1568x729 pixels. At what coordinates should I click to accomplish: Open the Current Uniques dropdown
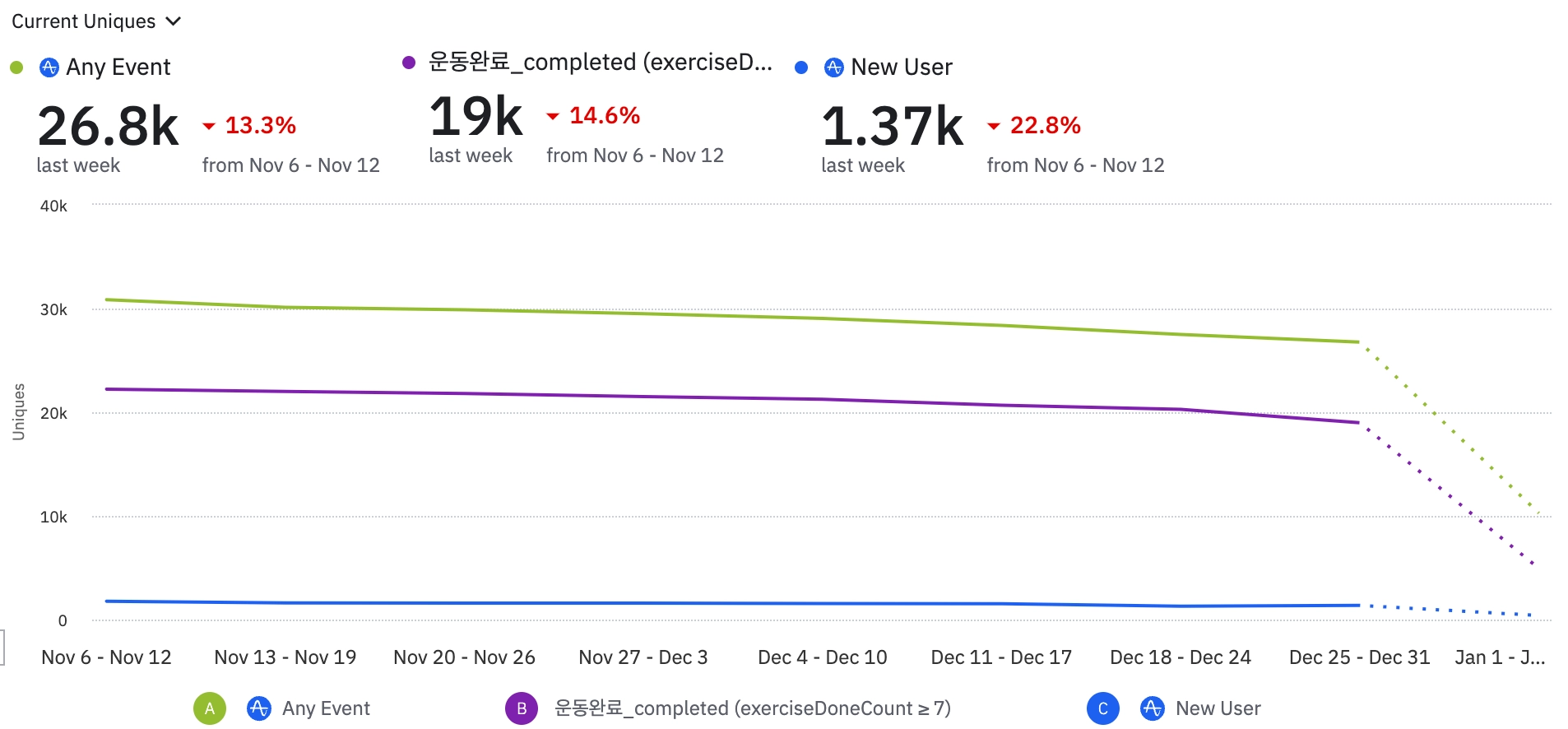click(95, 21)
